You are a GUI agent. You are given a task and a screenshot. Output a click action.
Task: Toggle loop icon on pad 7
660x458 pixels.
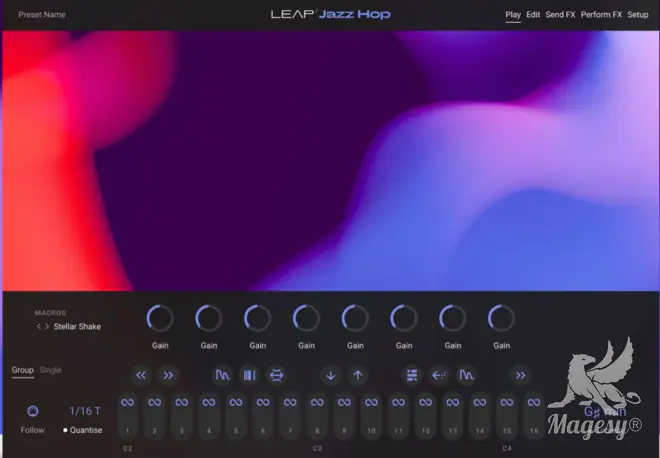290,402
